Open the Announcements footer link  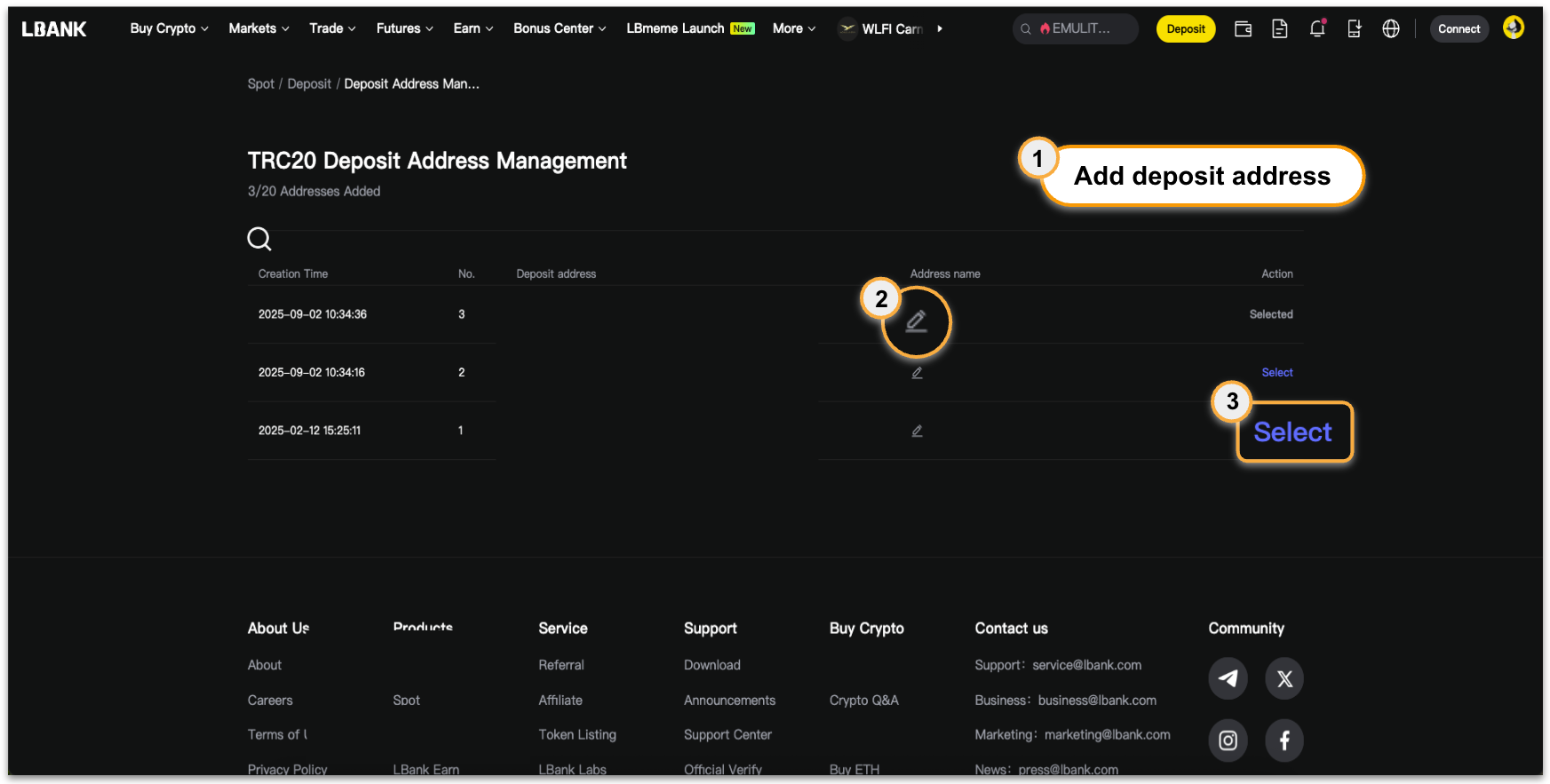pos(730,701)
